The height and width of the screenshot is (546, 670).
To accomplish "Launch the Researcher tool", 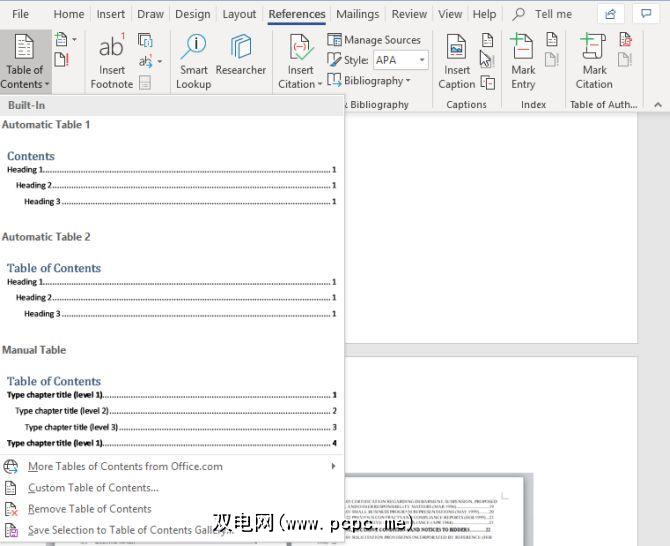I will (x=240, y=58).
